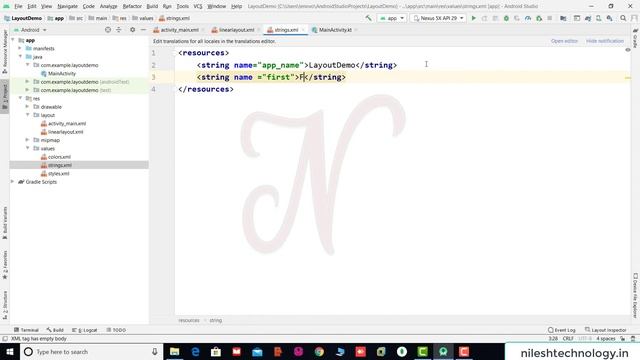Open the Layout Inspector button

605,330
